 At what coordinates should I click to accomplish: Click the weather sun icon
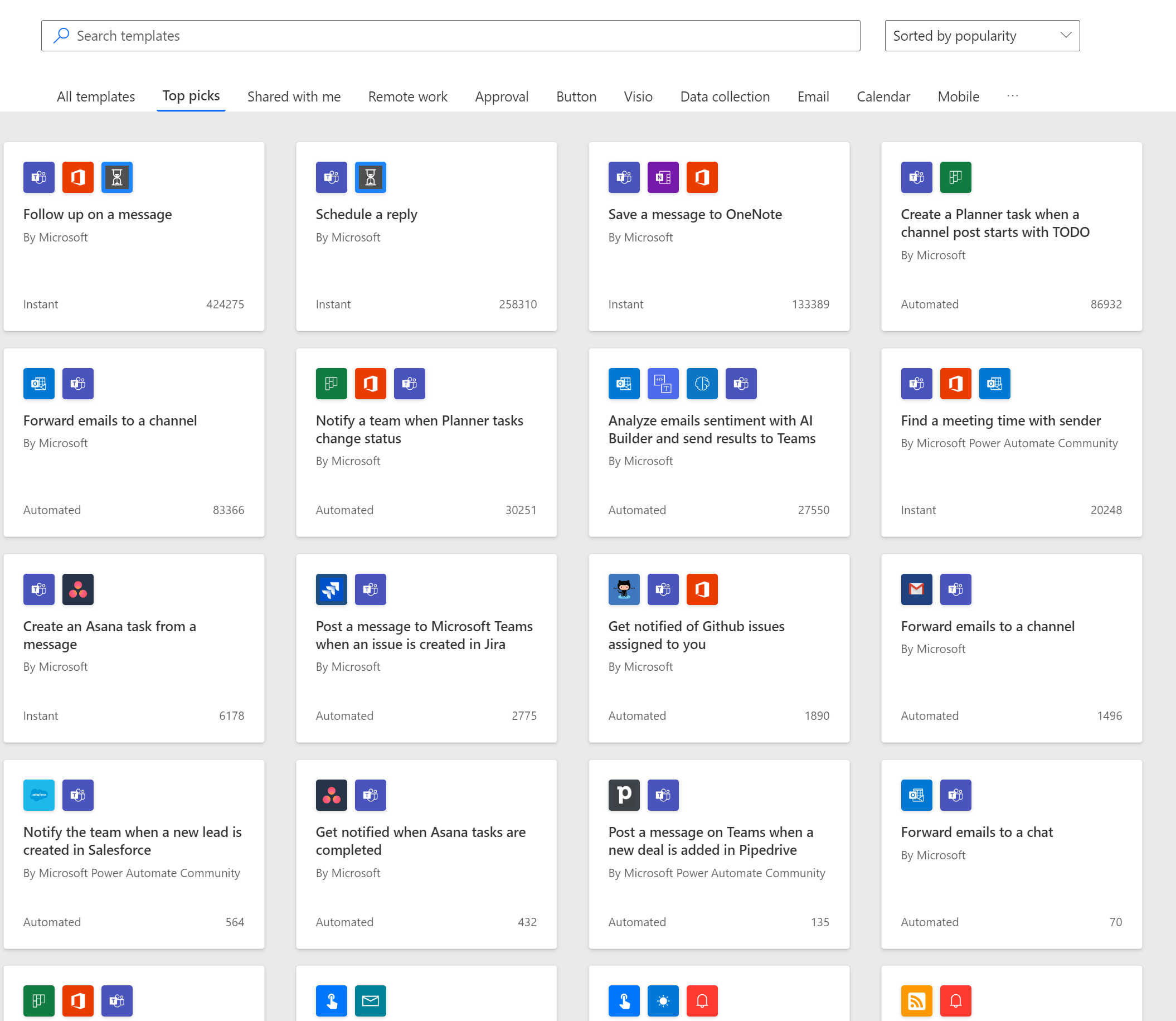pyautogui.click(x=663, y=1000)
